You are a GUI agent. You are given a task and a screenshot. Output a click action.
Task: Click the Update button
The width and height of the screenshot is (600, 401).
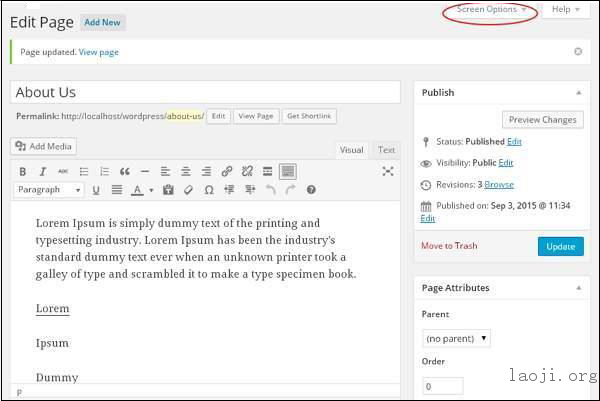pyautogui.click(x=561, y=246)
